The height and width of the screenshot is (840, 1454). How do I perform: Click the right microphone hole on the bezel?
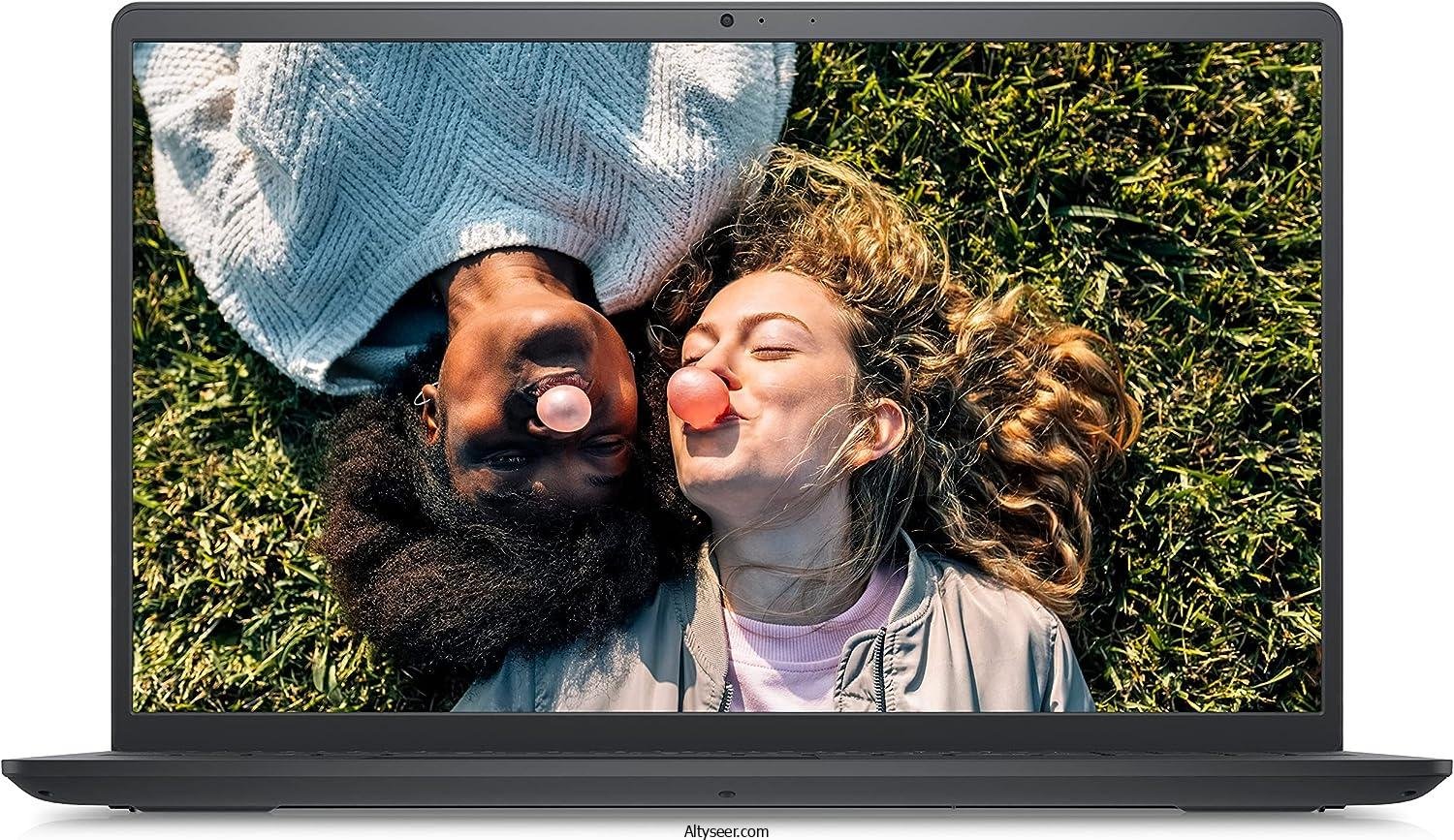[813, 20]
